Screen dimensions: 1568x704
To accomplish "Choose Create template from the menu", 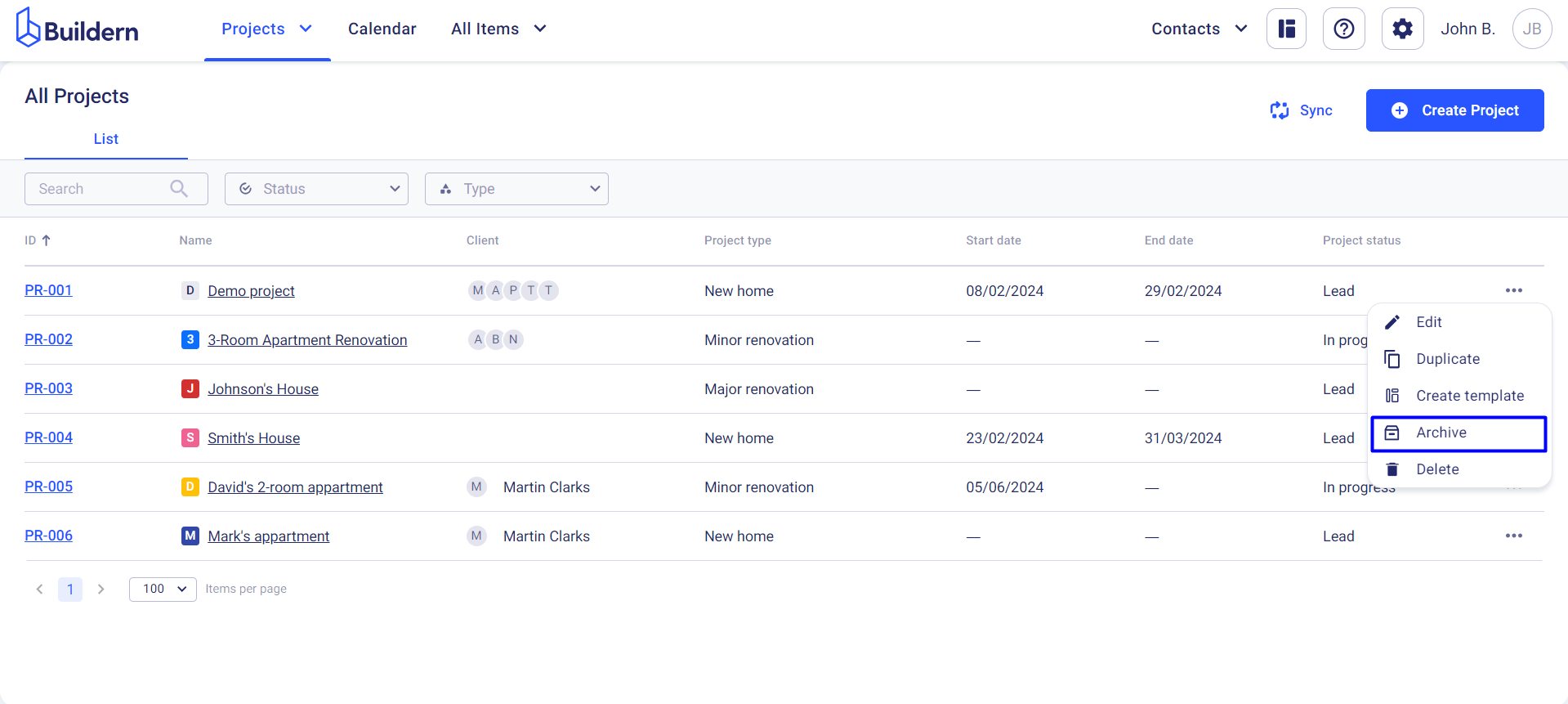I will [1459, 396].
